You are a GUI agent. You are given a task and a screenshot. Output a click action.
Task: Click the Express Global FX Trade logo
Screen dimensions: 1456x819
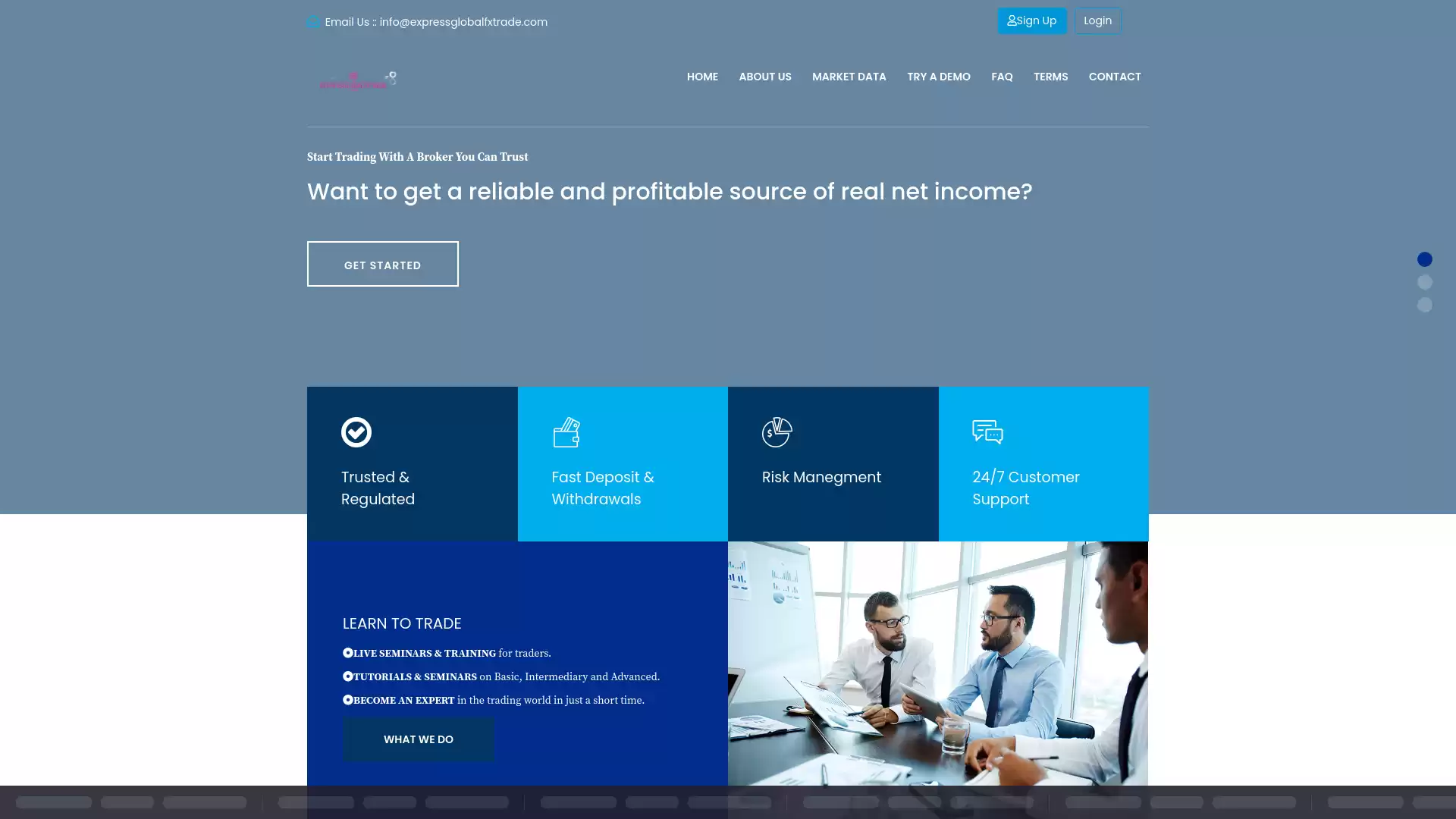[x=357, y=78]
